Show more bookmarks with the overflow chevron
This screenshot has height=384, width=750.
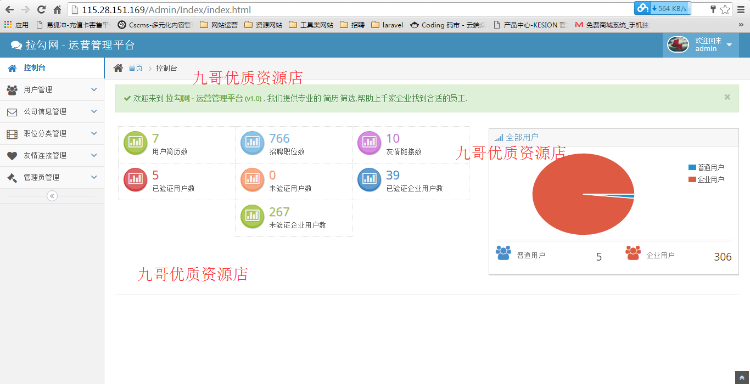(741, 25)
